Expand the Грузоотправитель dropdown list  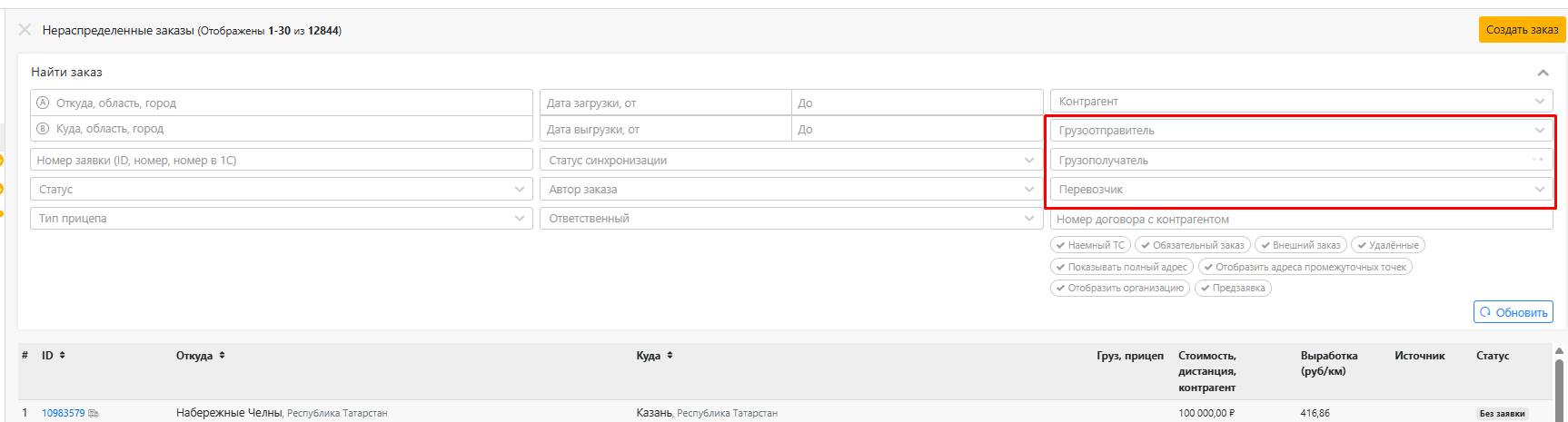click(x=1301, y=131)
